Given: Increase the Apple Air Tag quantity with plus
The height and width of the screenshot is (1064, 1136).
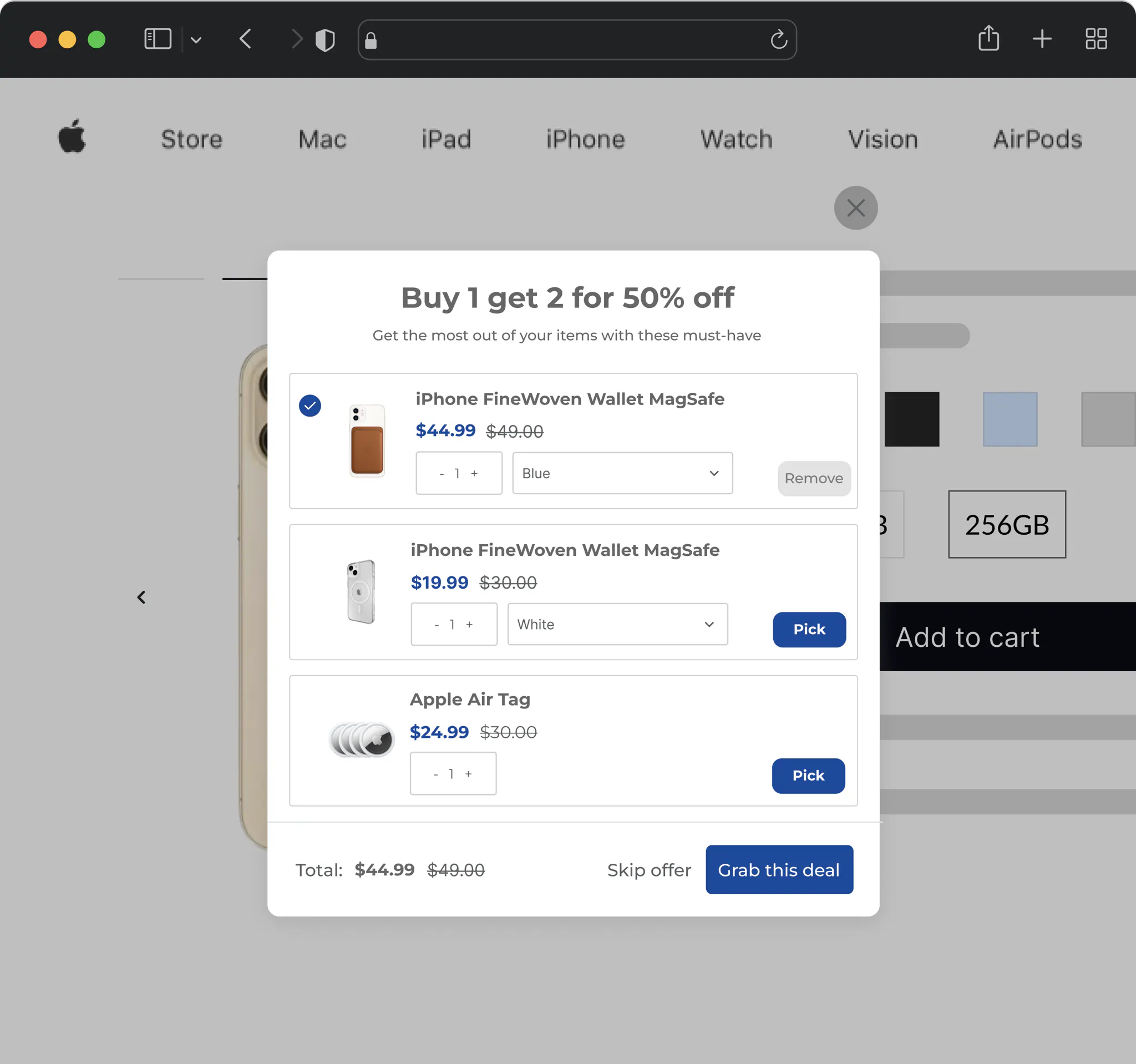Looking at the screenshot, I should coord(469,774).
